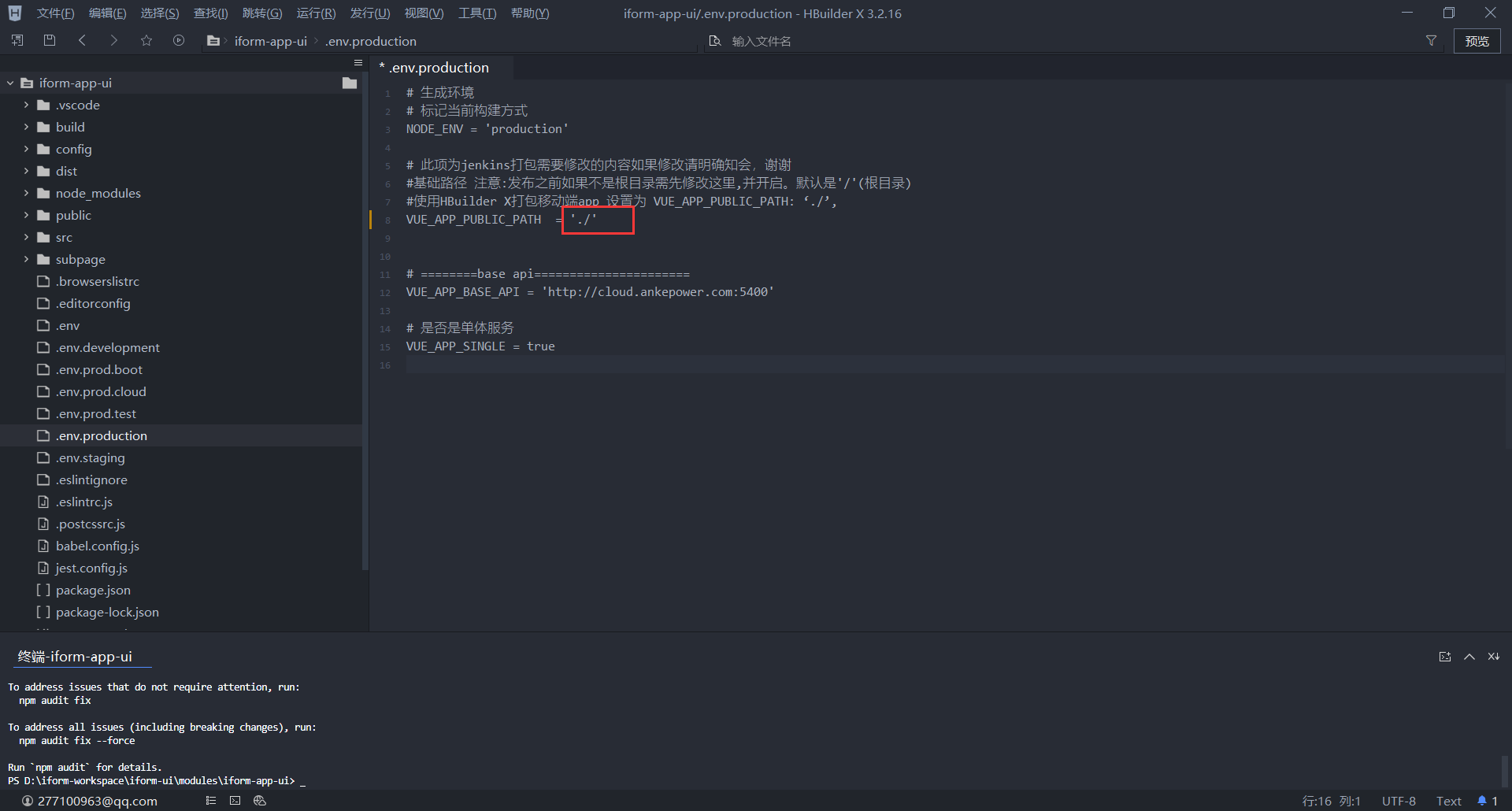Open the 工具(T) menu
Screen dimensions: 1512x811
point(477,13)
